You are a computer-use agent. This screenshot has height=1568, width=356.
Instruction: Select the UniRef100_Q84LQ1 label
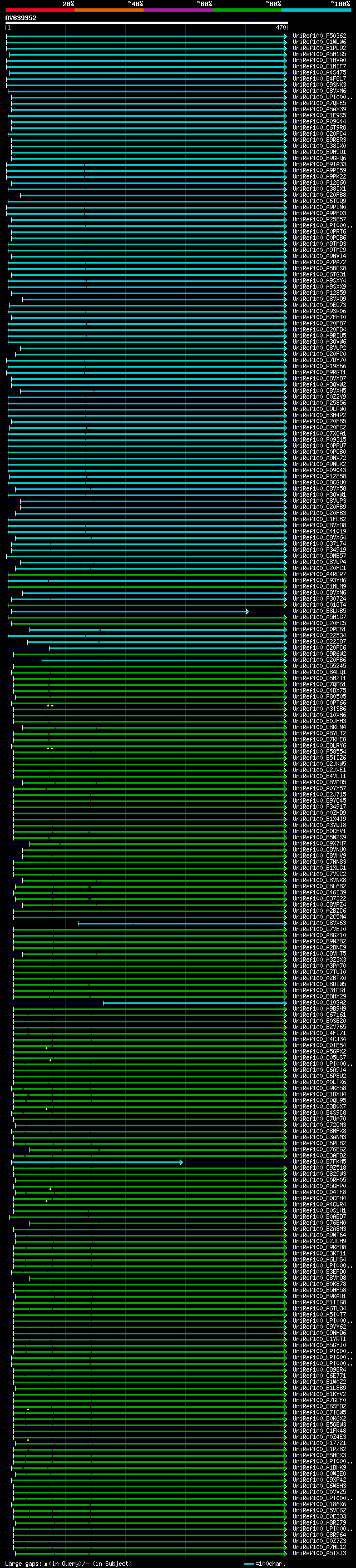point(319,672)
